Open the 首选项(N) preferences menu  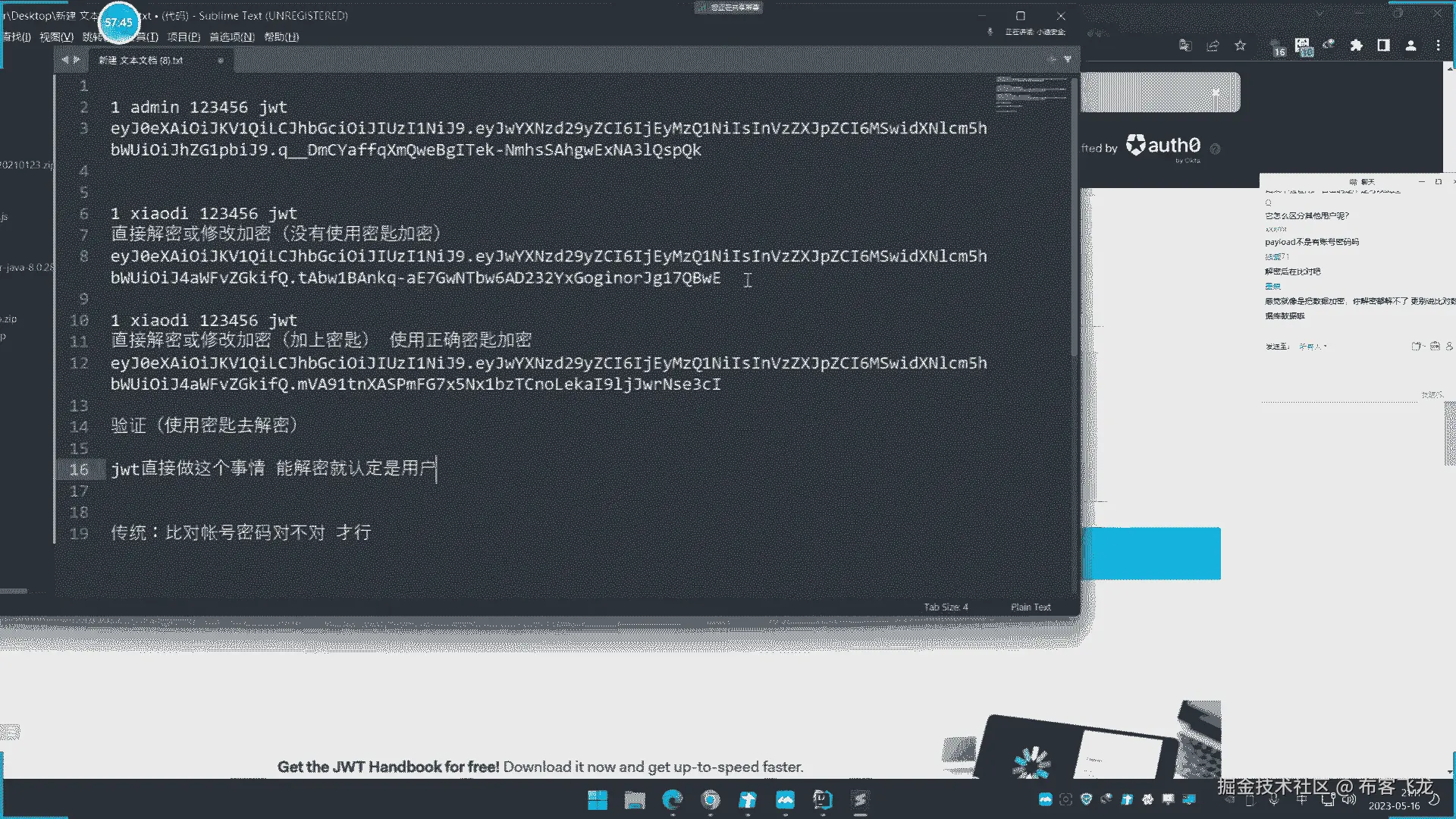click(231, 36)
